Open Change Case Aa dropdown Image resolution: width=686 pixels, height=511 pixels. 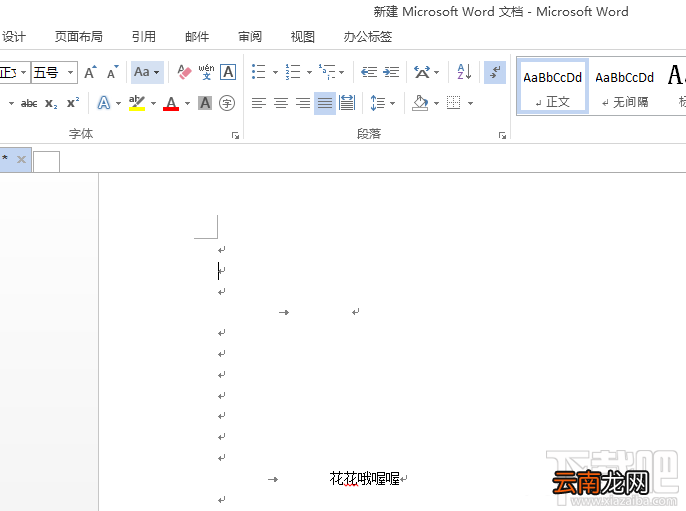[x=147, y=72]
